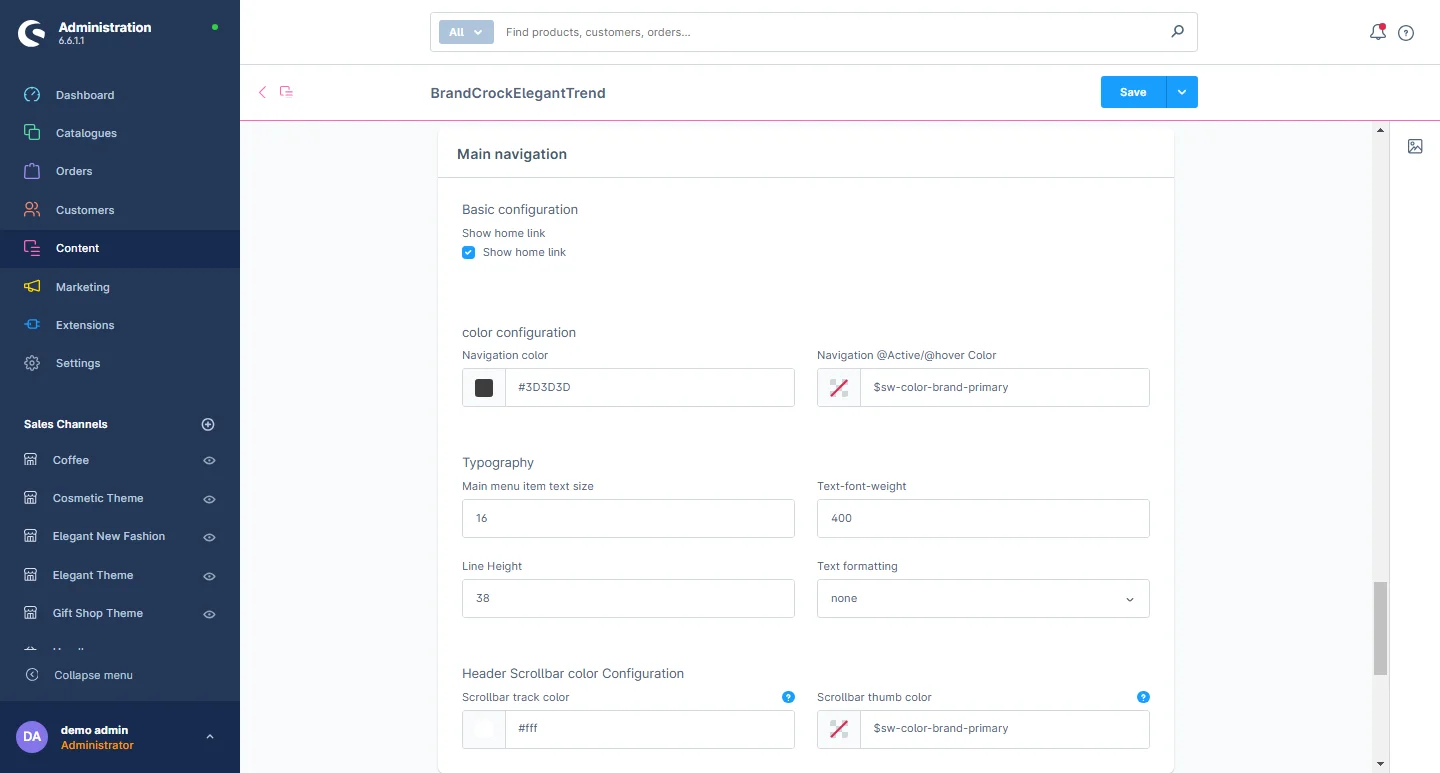Open the help question mark icon
The image size is (1440, 773).
pyautogui.click(x=1406, y=33)
